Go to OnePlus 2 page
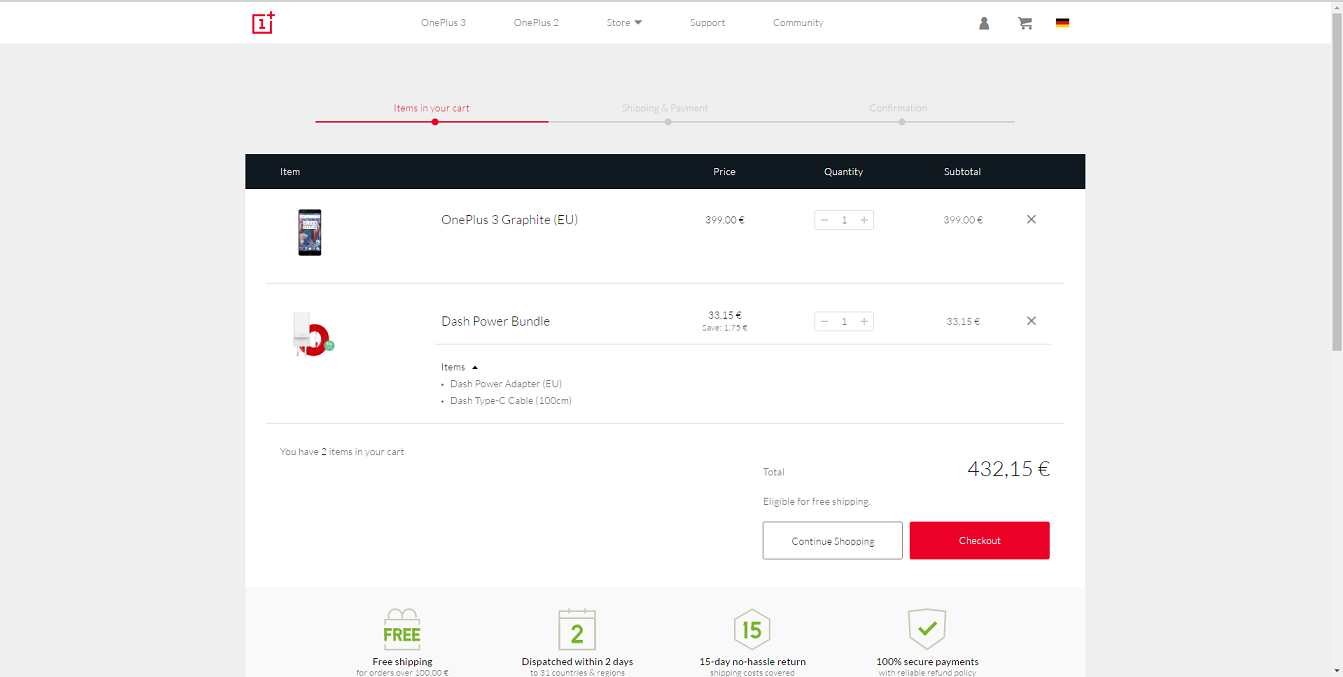The width and height of the screenshot is (1343, 677). (x=536, y=23)
